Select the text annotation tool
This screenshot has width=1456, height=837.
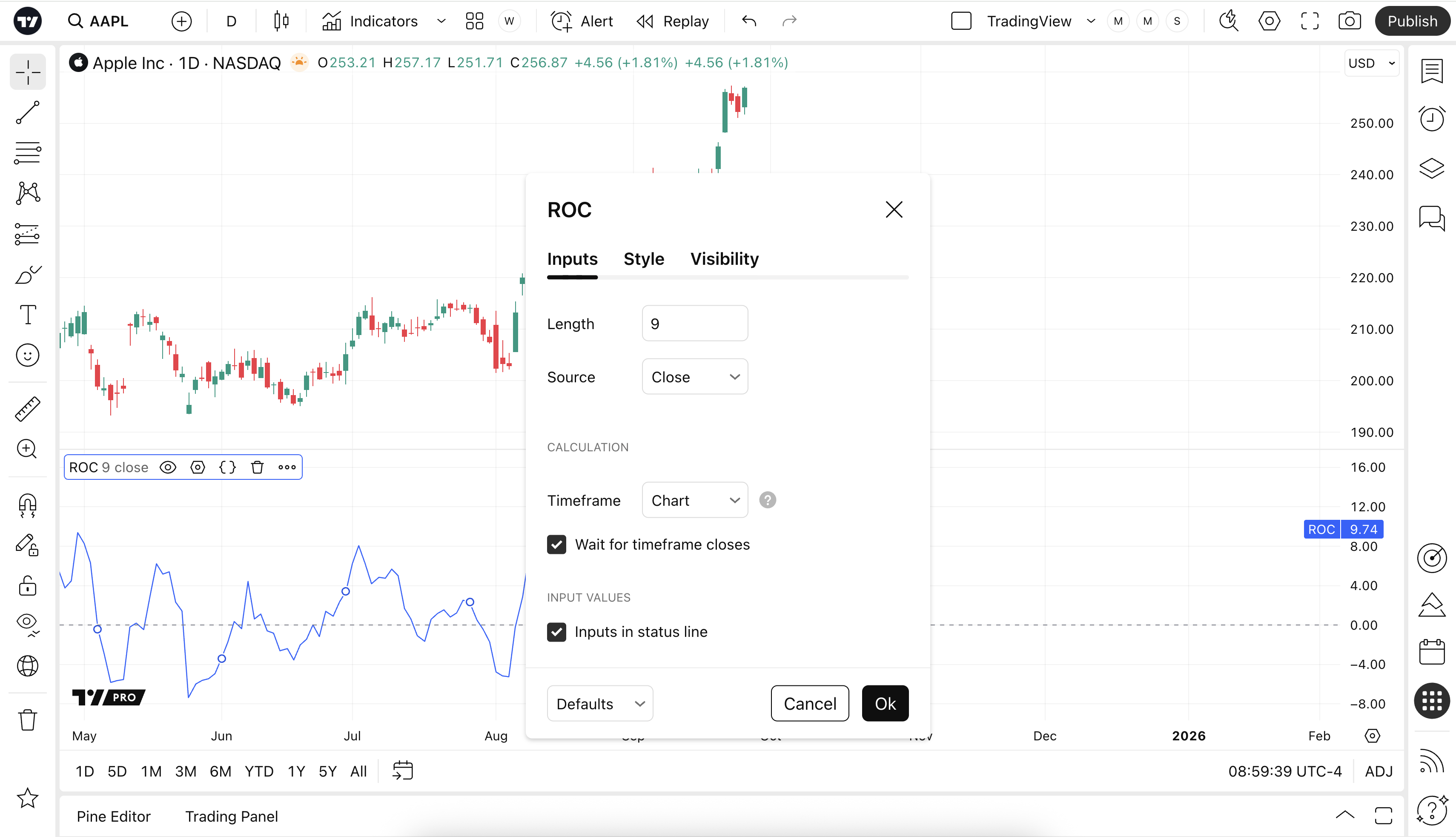28,315
